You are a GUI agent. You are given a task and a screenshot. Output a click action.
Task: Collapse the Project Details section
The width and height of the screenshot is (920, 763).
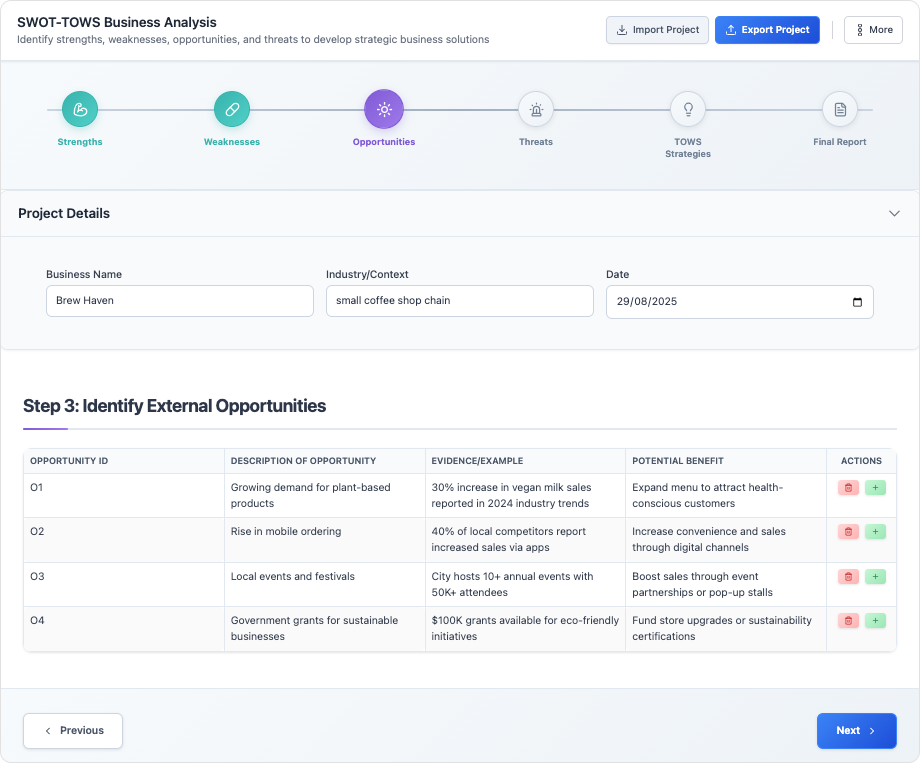[x=895, y=213]
